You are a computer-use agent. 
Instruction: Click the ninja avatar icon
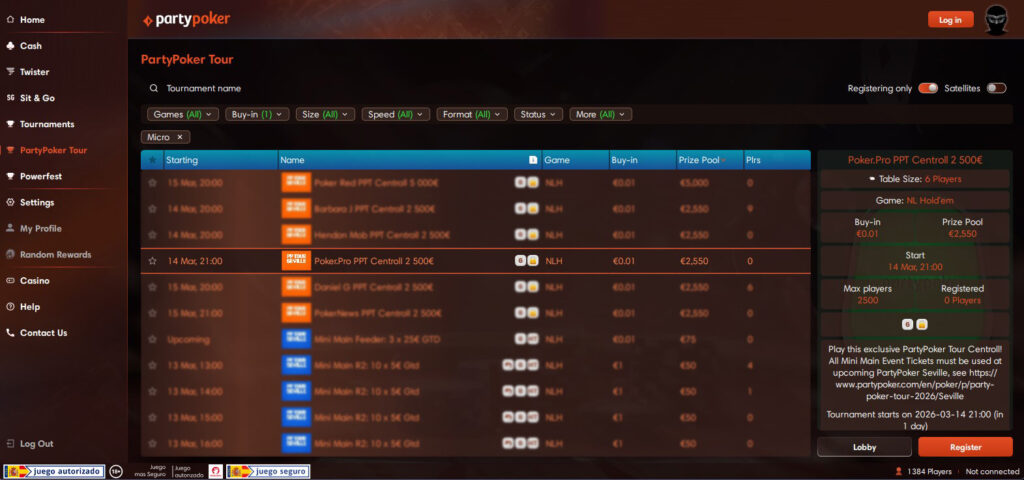996,20
